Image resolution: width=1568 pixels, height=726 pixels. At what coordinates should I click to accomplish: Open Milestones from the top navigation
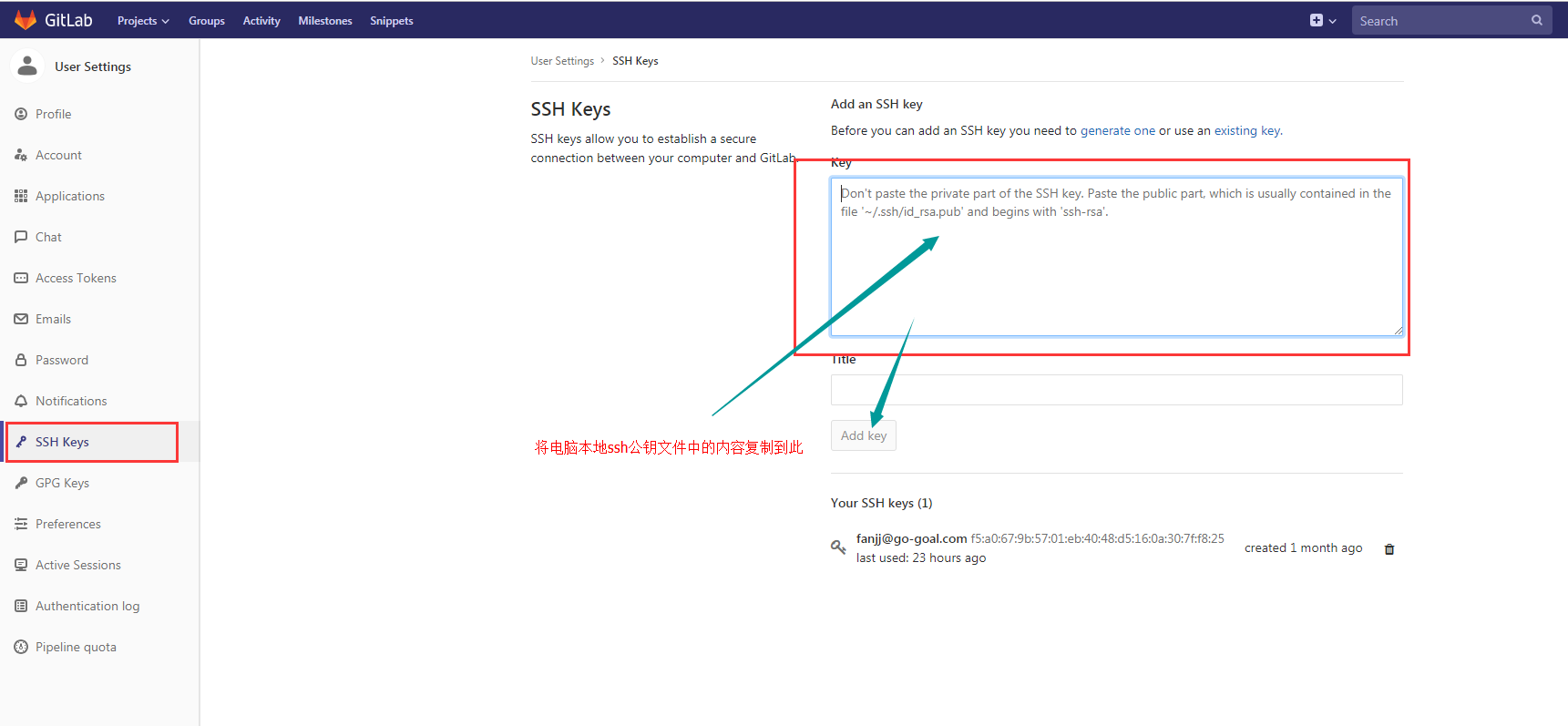tap(325, 21)
